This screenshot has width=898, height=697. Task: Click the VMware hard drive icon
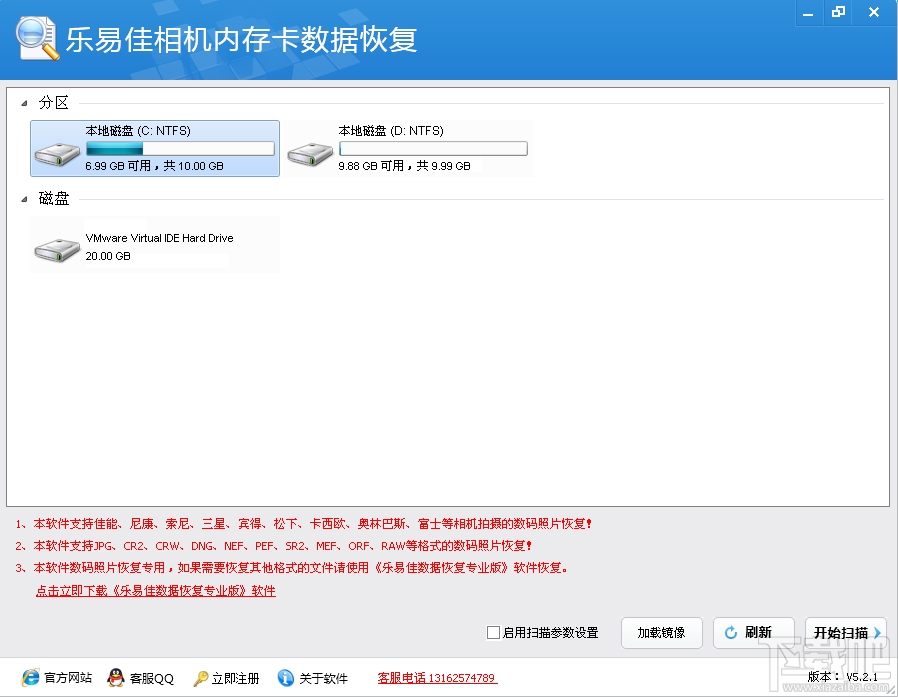pos(57,250)
